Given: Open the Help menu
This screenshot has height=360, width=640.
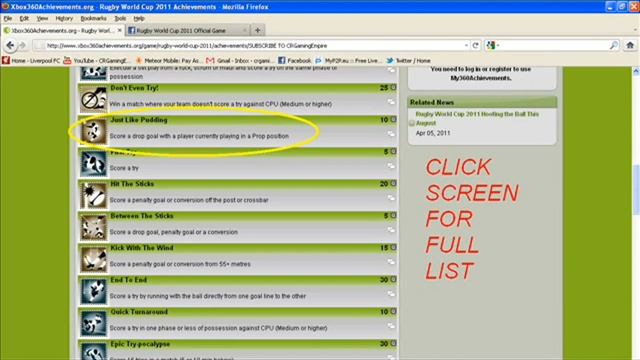Looking at the screenshot, I should coord(139,18).
